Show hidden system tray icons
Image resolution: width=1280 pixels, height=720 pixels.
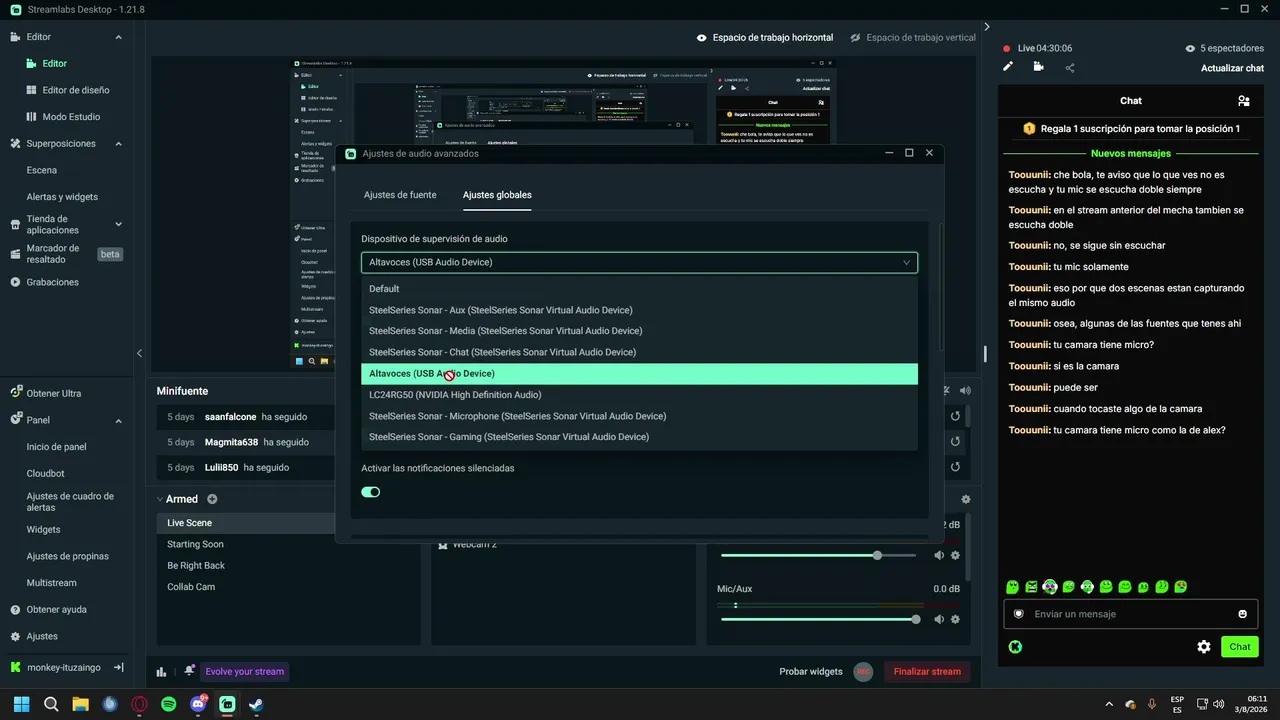coord(1108,704)
